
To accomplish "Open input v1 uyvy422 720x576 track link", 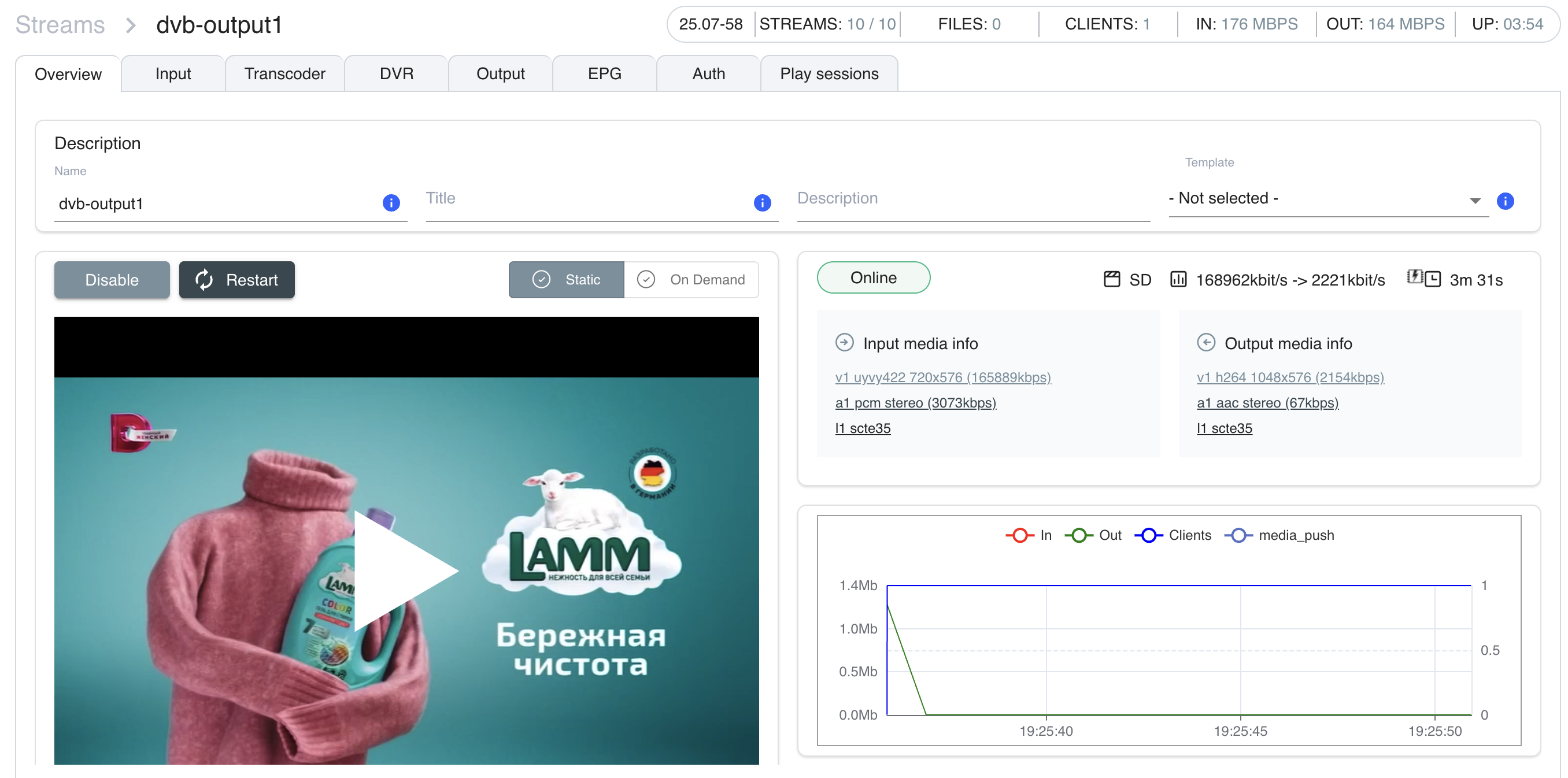I will pyautogui.click(x=943, y=378).
